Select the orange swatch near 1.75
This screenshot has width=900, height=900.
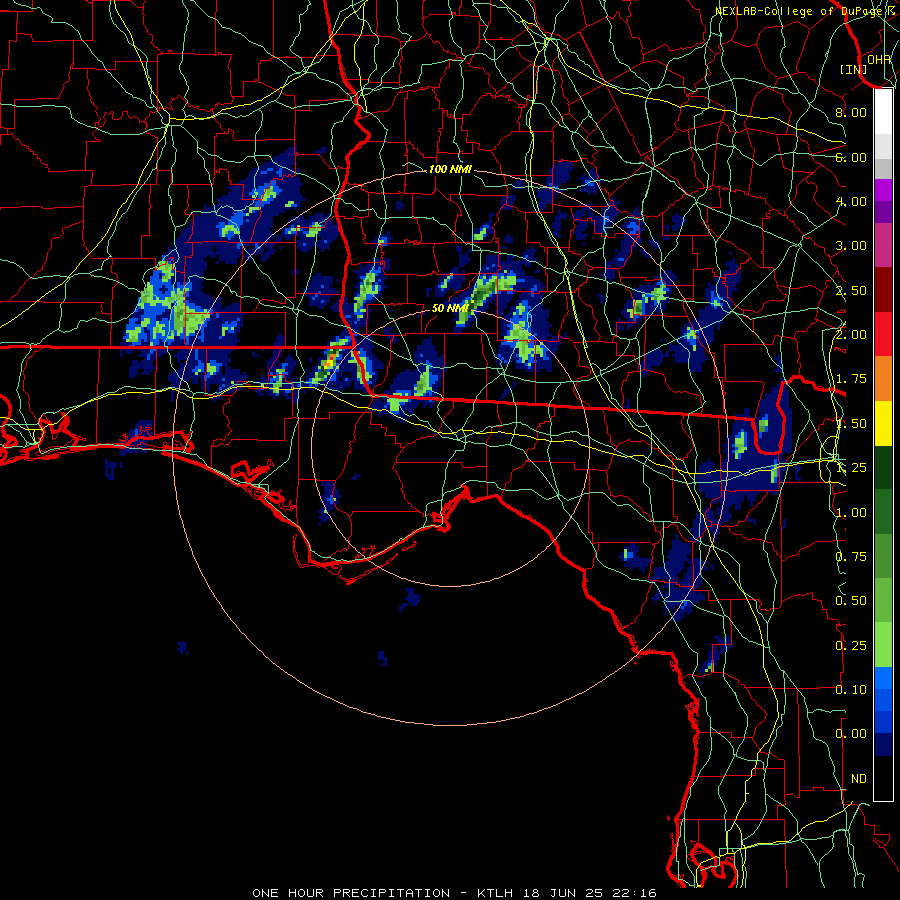coord(883,379)
